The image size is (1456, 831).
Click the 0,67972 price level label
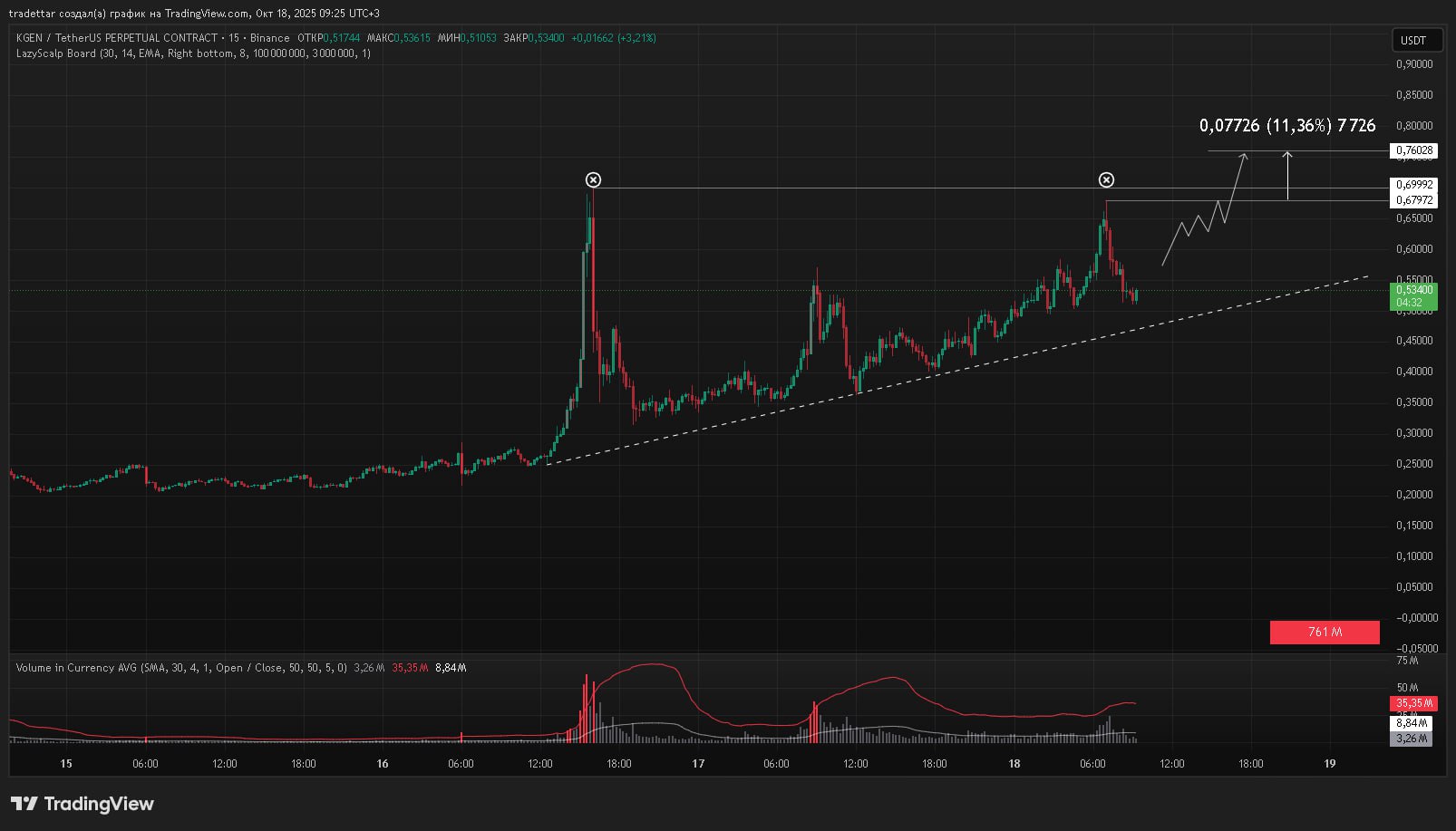coord(1413,200)
